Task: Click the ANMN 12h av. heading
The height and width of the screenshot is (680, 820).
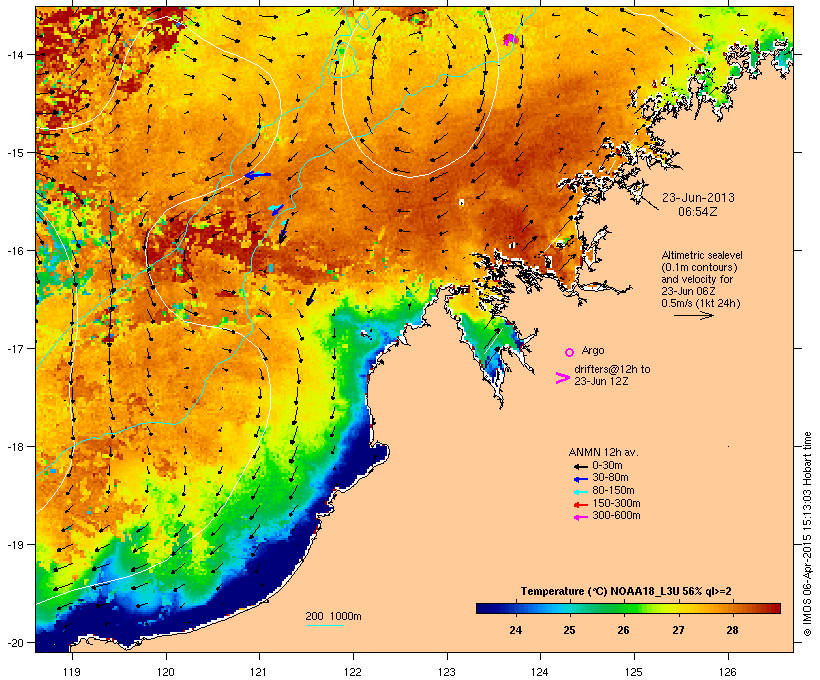Action: coord(603,452)
